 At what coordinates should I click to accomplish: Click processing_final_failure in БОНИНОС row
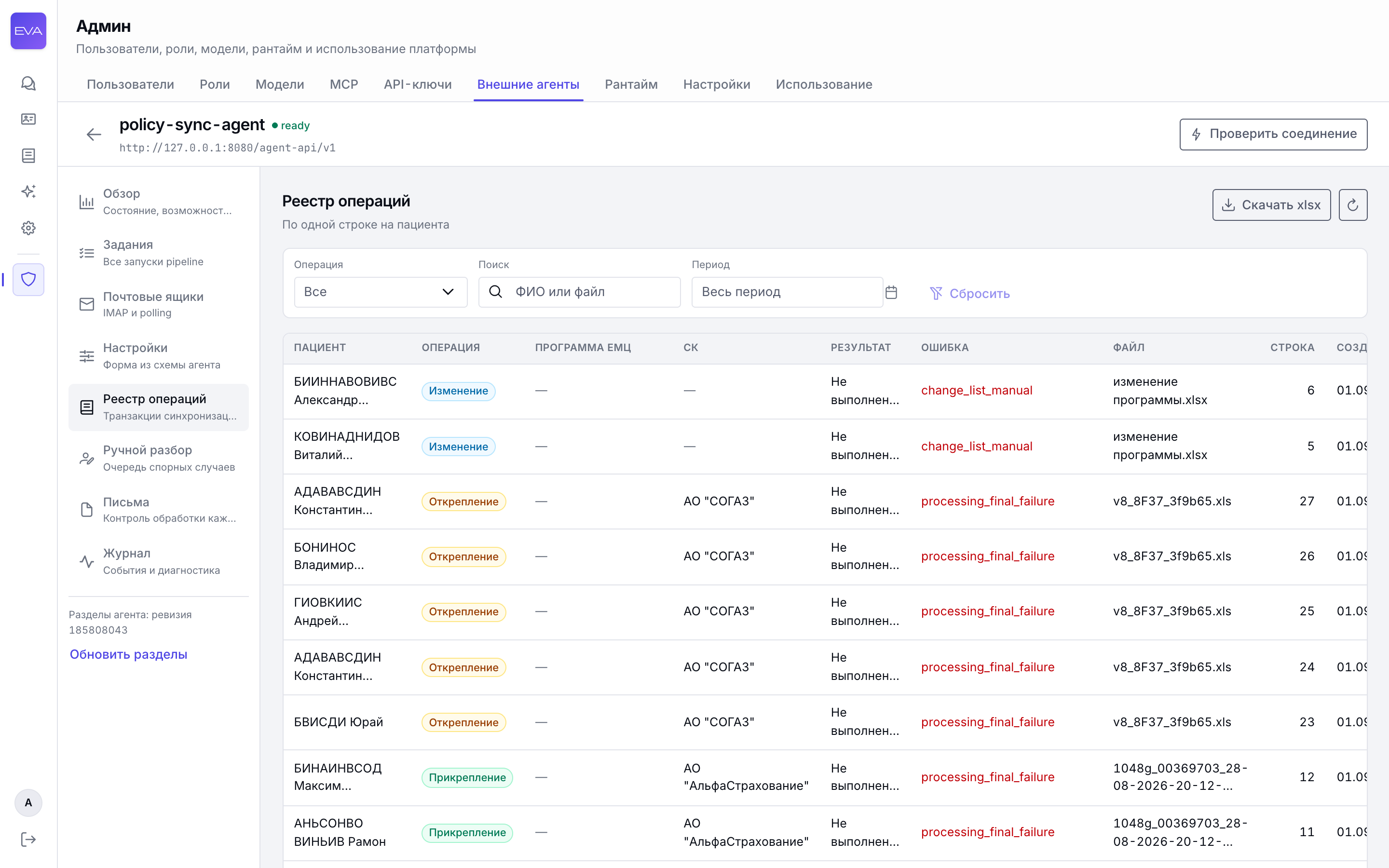tap(987, 556)
